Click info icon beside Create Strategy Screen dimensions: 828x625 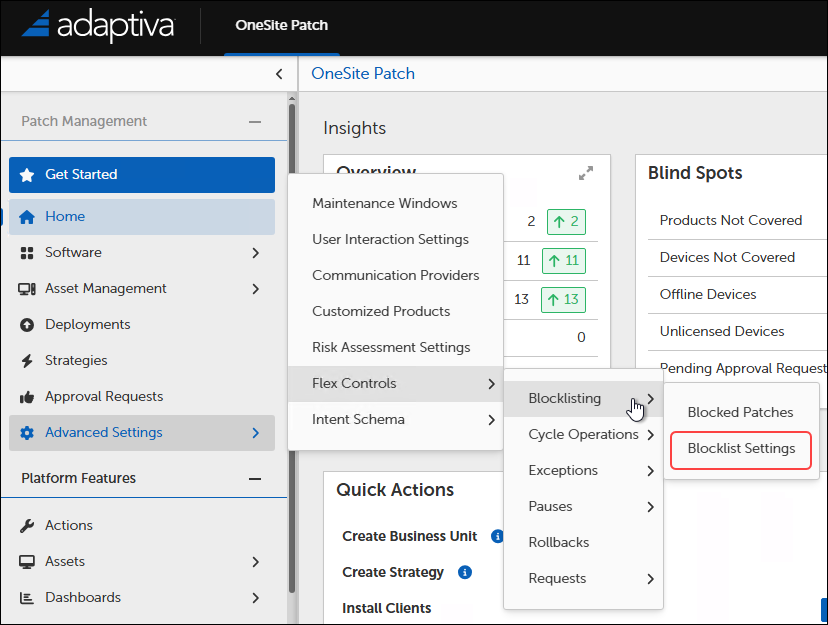[x=465, y=572]
